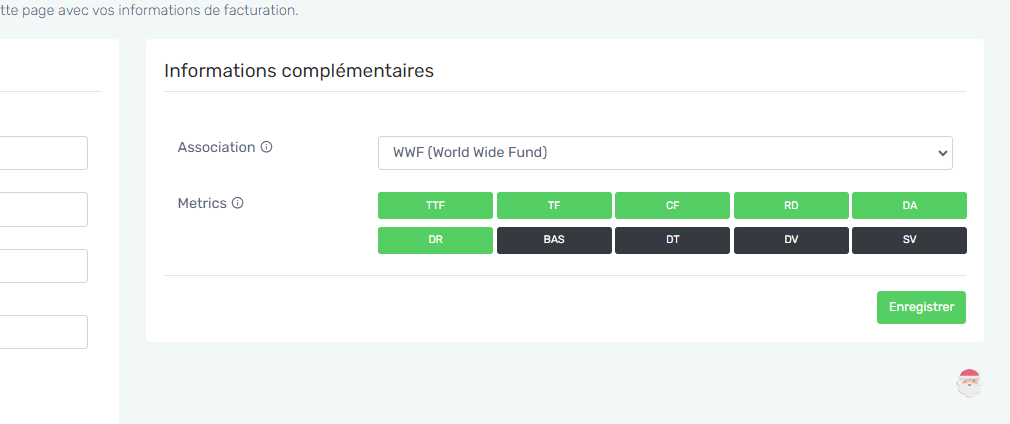
Task: Turn on the SV metric
Action: pyautogui.click(x=910, y=240)
